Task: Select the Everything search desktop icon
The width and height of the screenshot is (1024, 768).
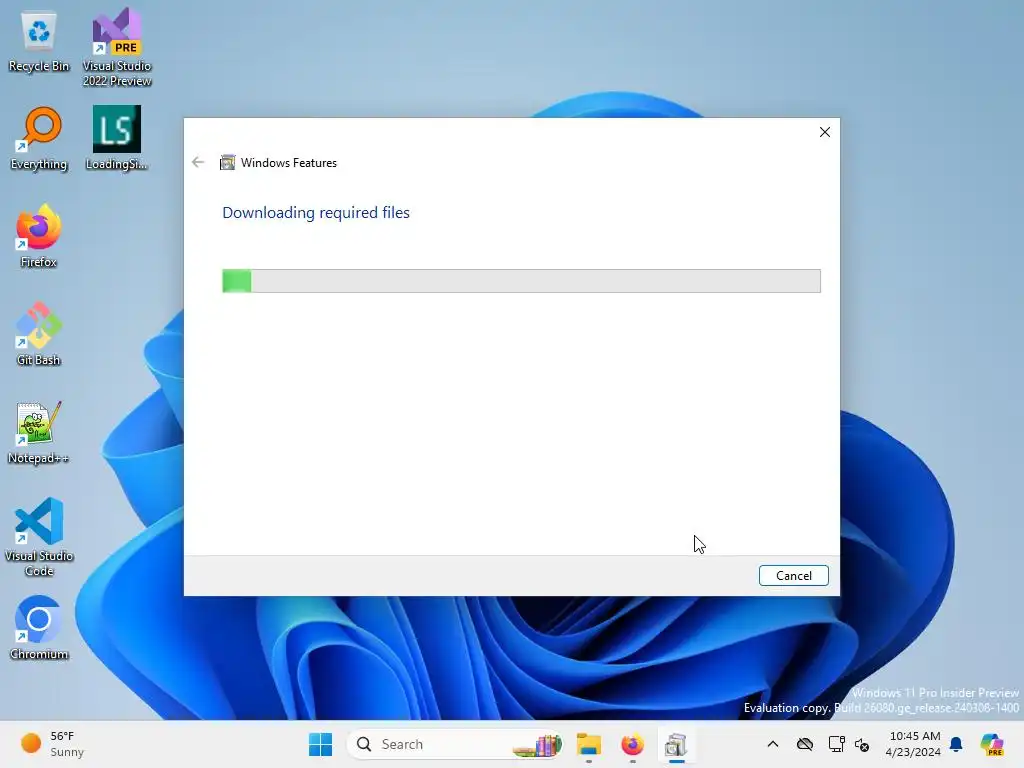Action: point(39,139)
